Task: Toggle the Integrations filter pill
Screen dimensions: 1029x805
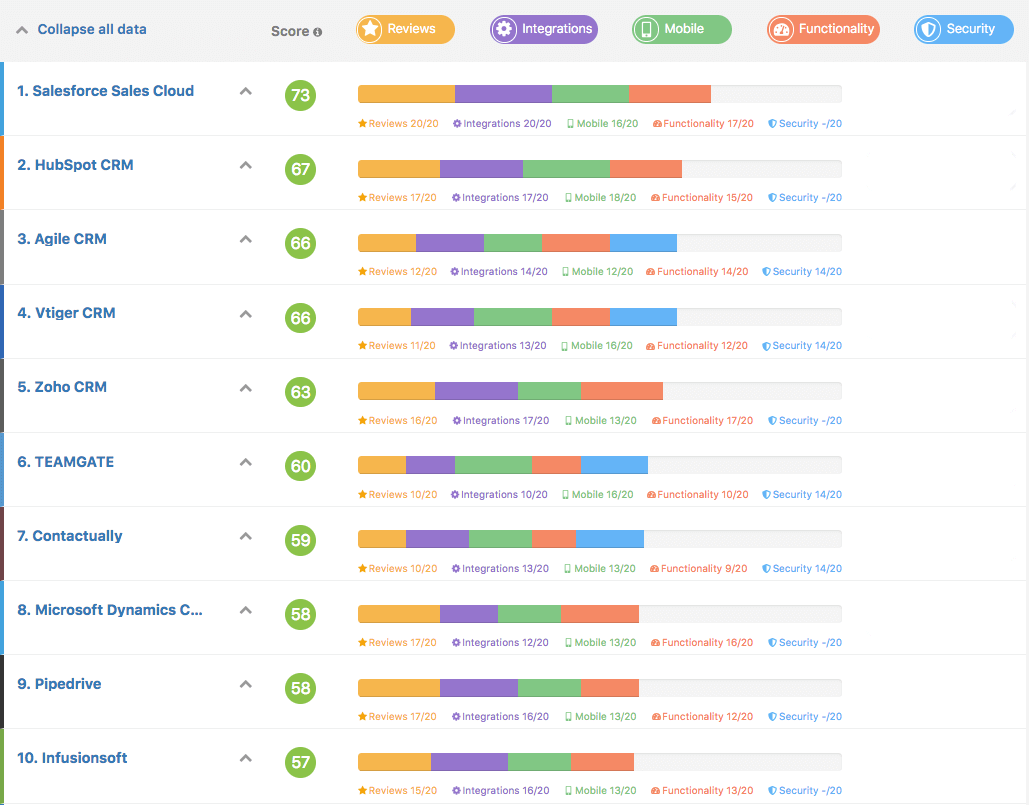Action: coord(544,30)
